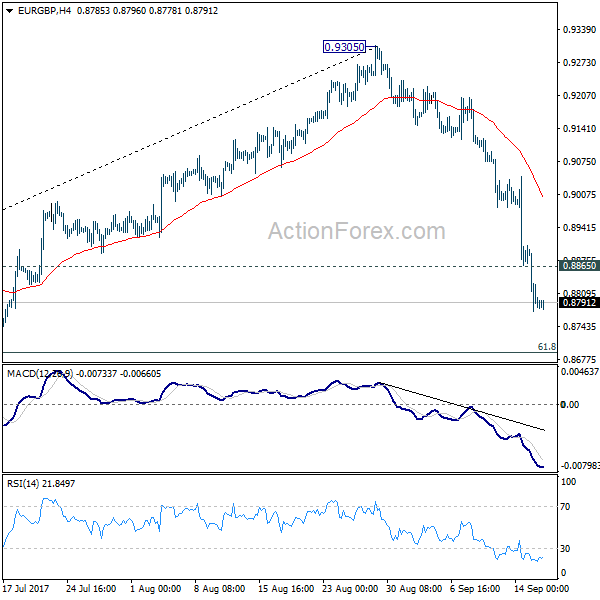This screenshot has width=600, height=600.
Task: Click the RSI 30 level label
Action: click(566, 549)
